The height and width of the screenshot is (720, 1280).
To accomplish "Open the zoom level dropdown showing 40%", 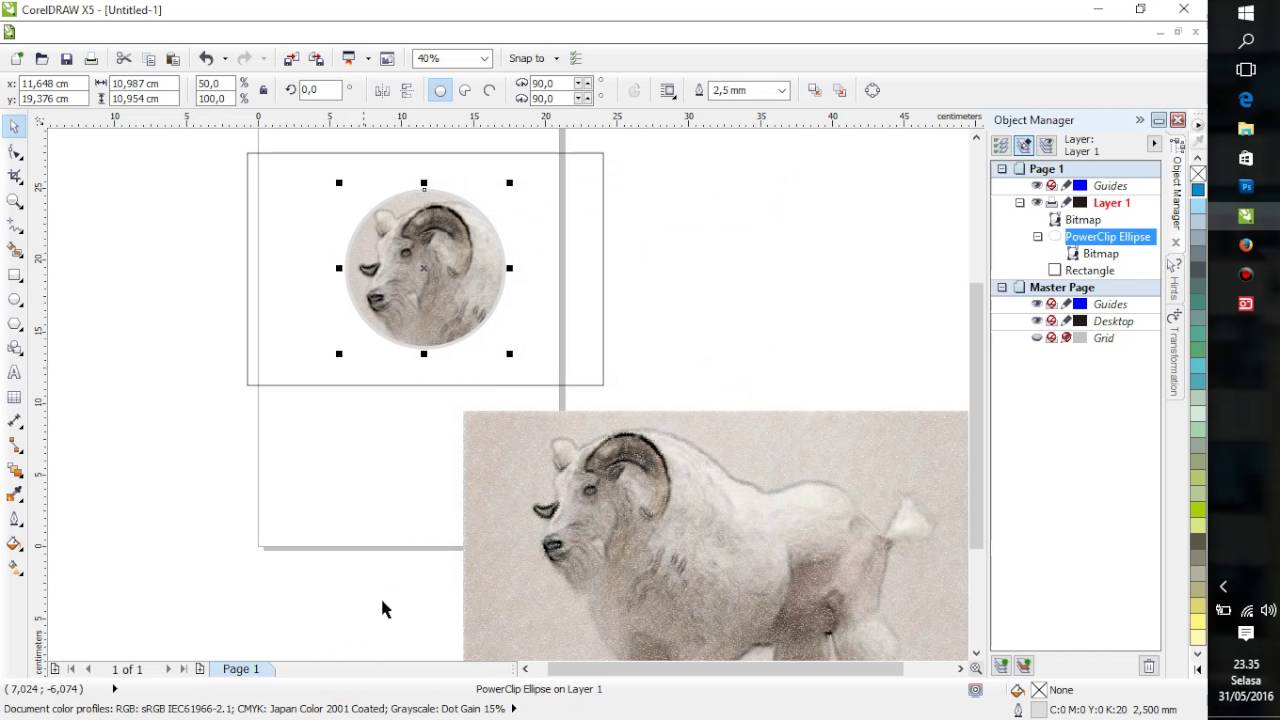I will point(484,59).
